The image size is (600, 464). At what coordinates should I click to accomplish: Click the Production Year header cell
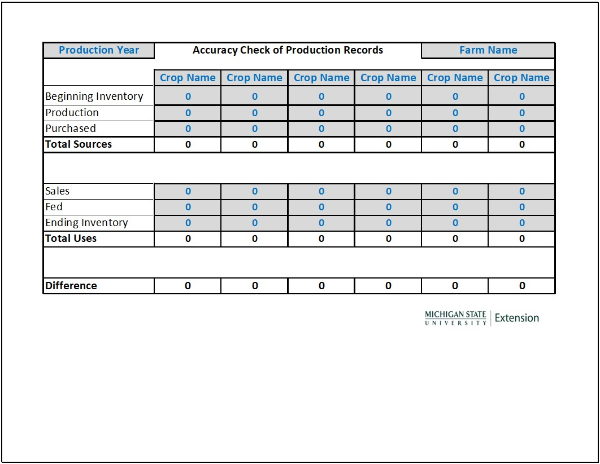click(x=99, y=50)
